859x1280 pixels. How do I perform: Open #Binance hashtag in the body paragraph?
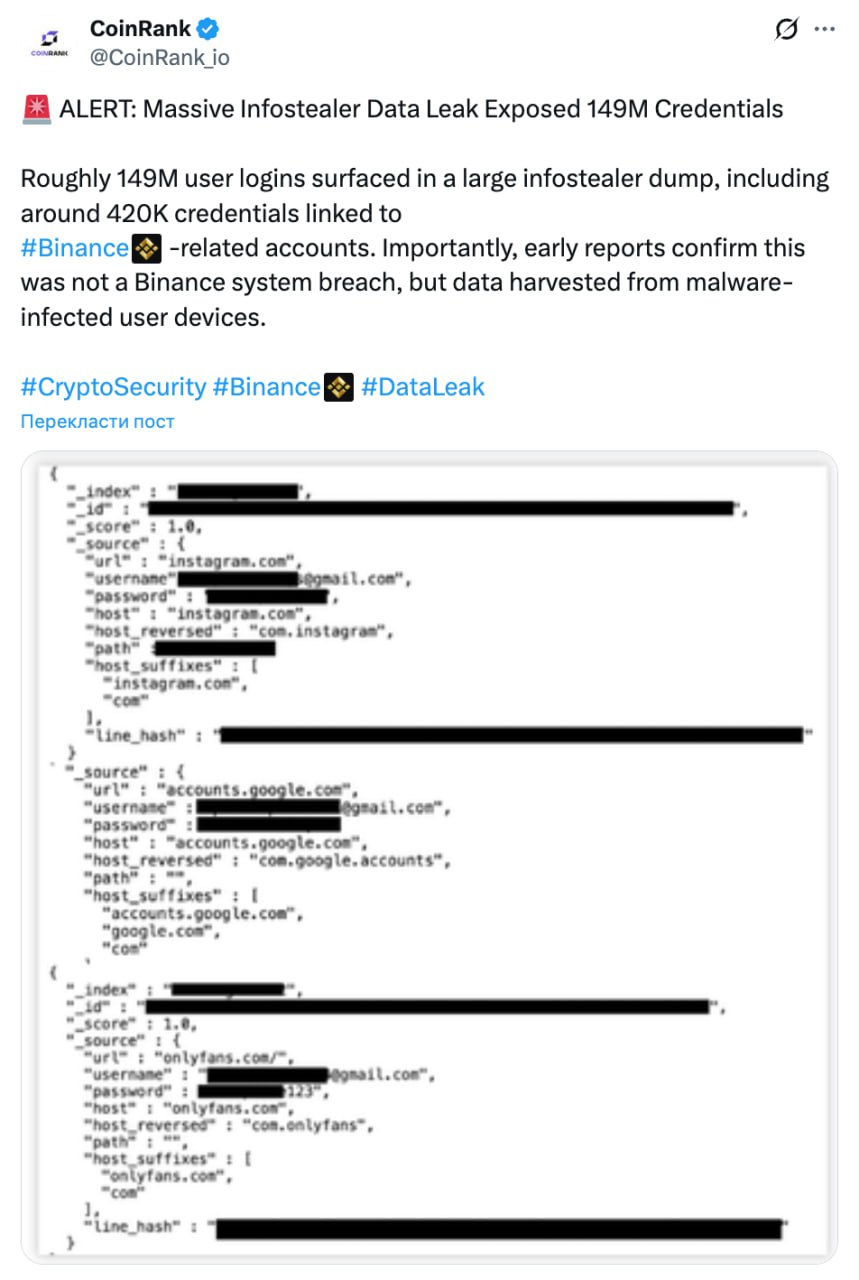(x=75, y=248)
